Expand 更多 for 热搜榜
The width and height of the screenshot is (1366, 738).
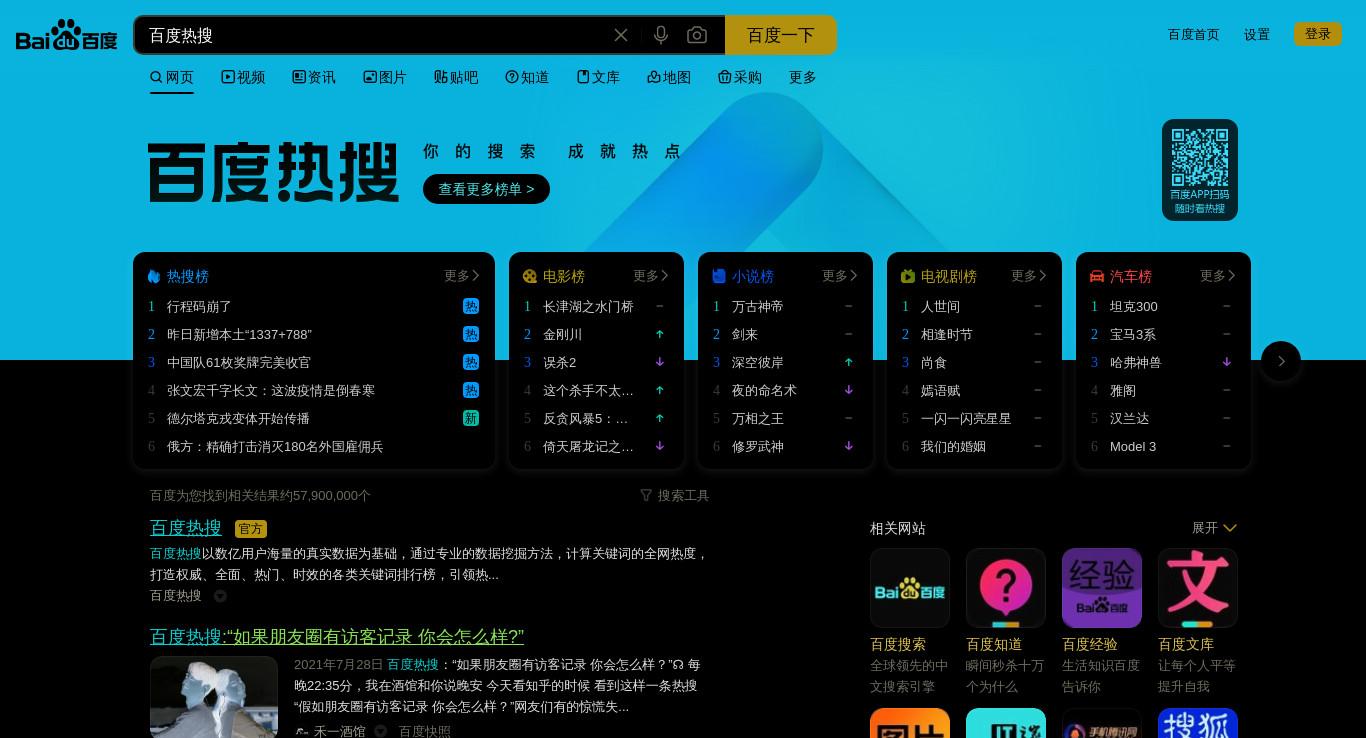[462, 276]
